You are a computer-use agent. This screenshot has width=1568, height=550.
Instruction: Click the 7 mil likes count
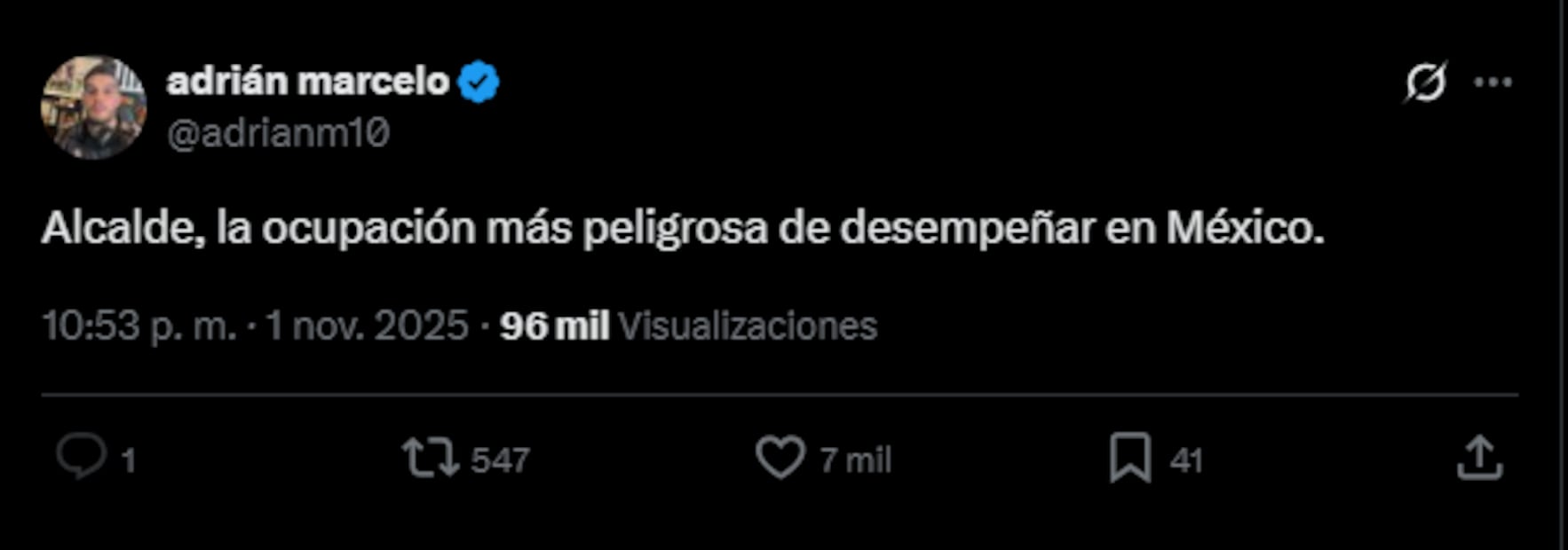[x=855, y=460]
